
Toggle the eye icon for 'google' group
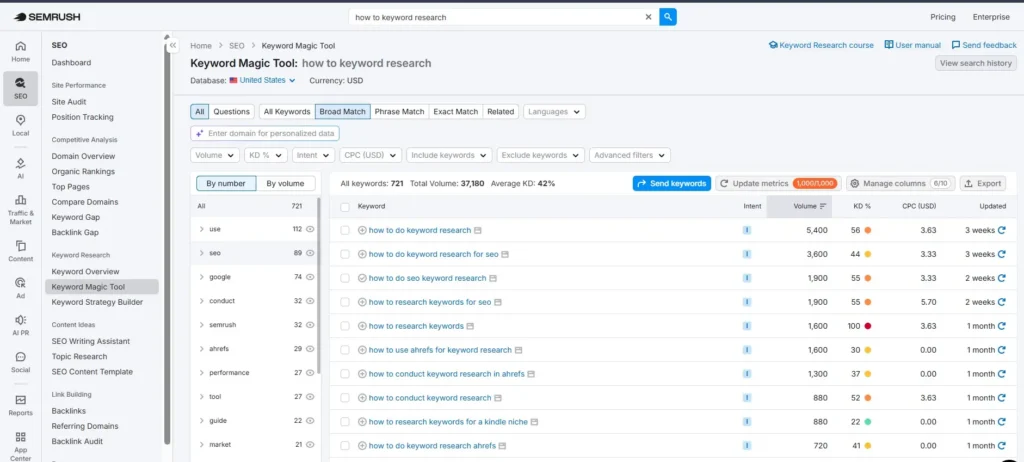[310, 277]
